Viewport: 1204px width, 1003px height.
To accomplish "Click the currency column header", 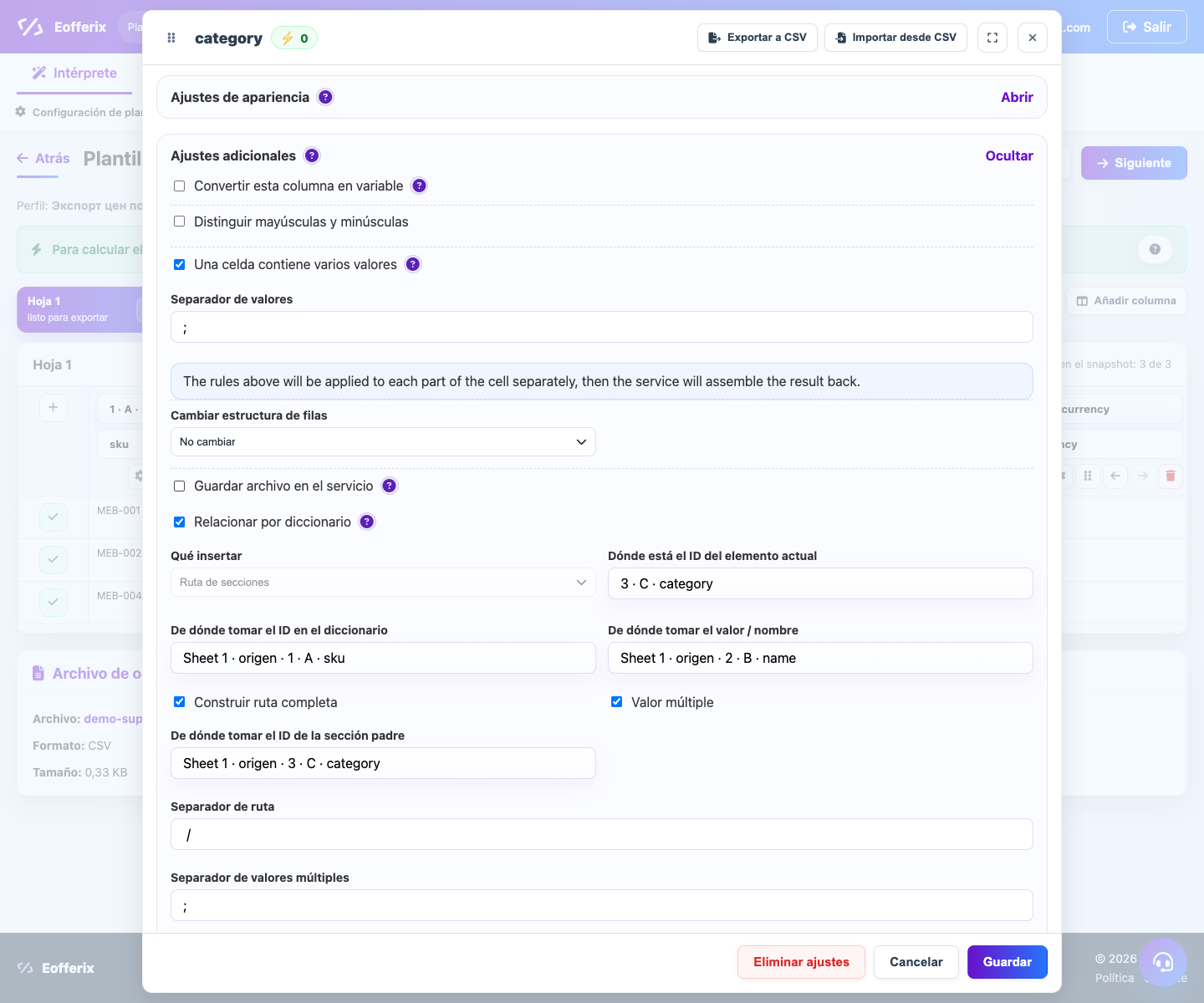I will [1120, 409].
